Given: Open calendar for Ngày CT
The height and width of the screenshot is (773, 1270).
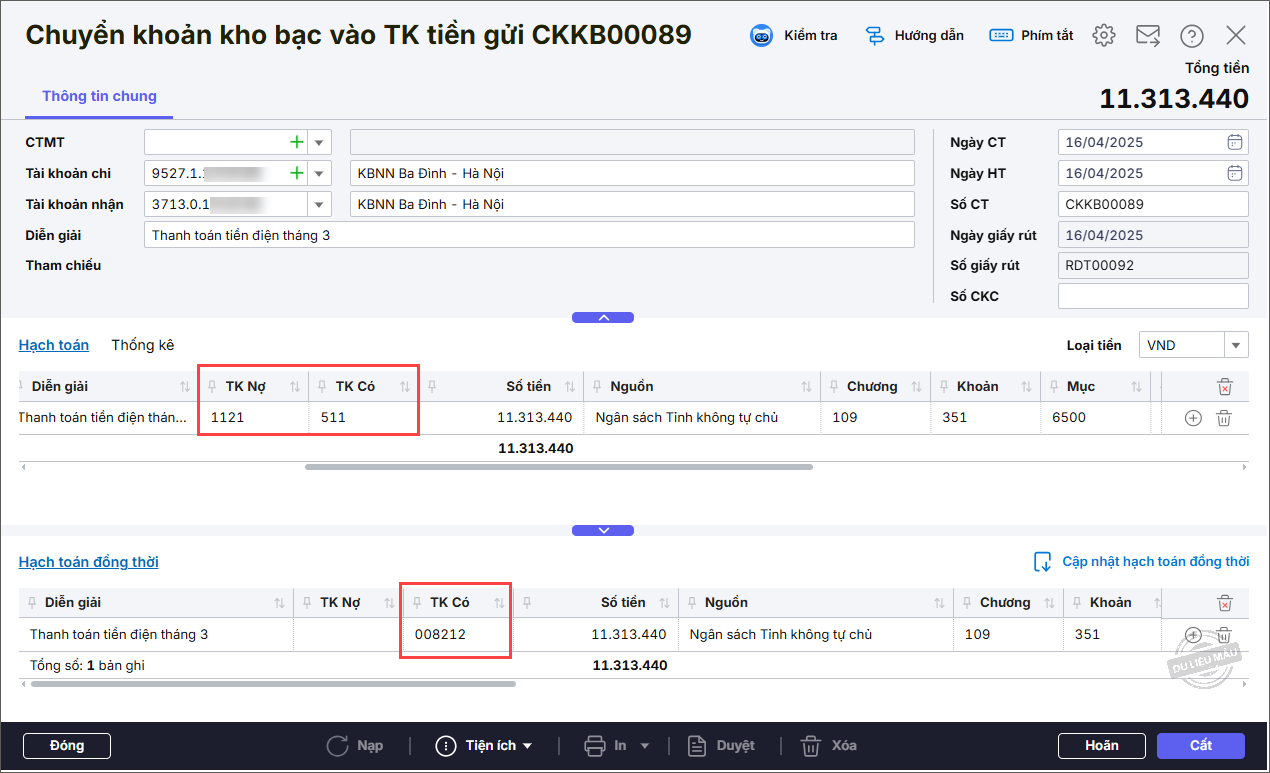Looking at the screenshot, I should coord(1235,142).
